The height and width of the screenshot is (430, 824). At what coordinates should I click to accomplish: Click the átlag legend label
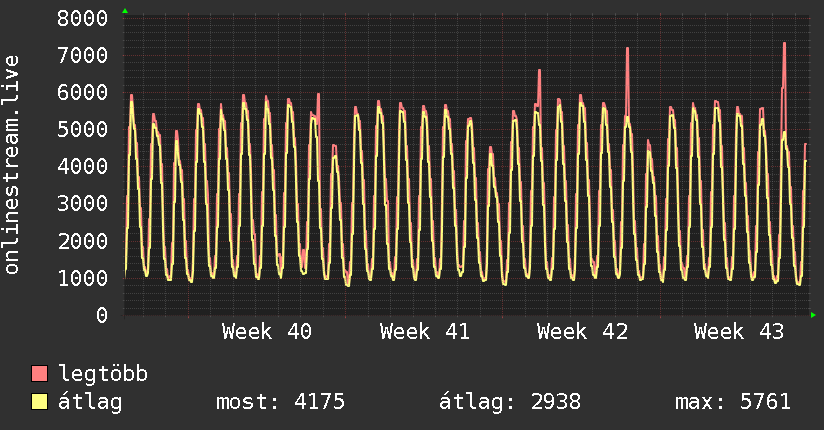pyautogui.click(x=90, y=402)
